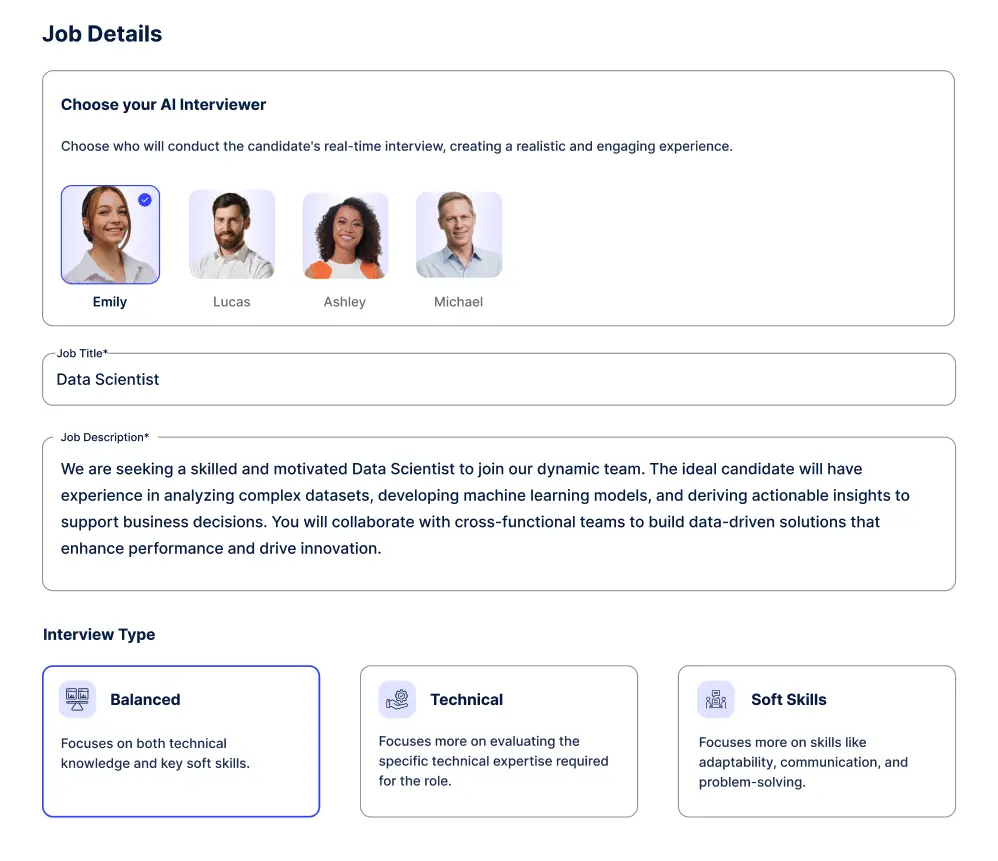Click the checkmark badge on Emily's avatar
This screenshot has width=998, height=861.
point(144,199)
